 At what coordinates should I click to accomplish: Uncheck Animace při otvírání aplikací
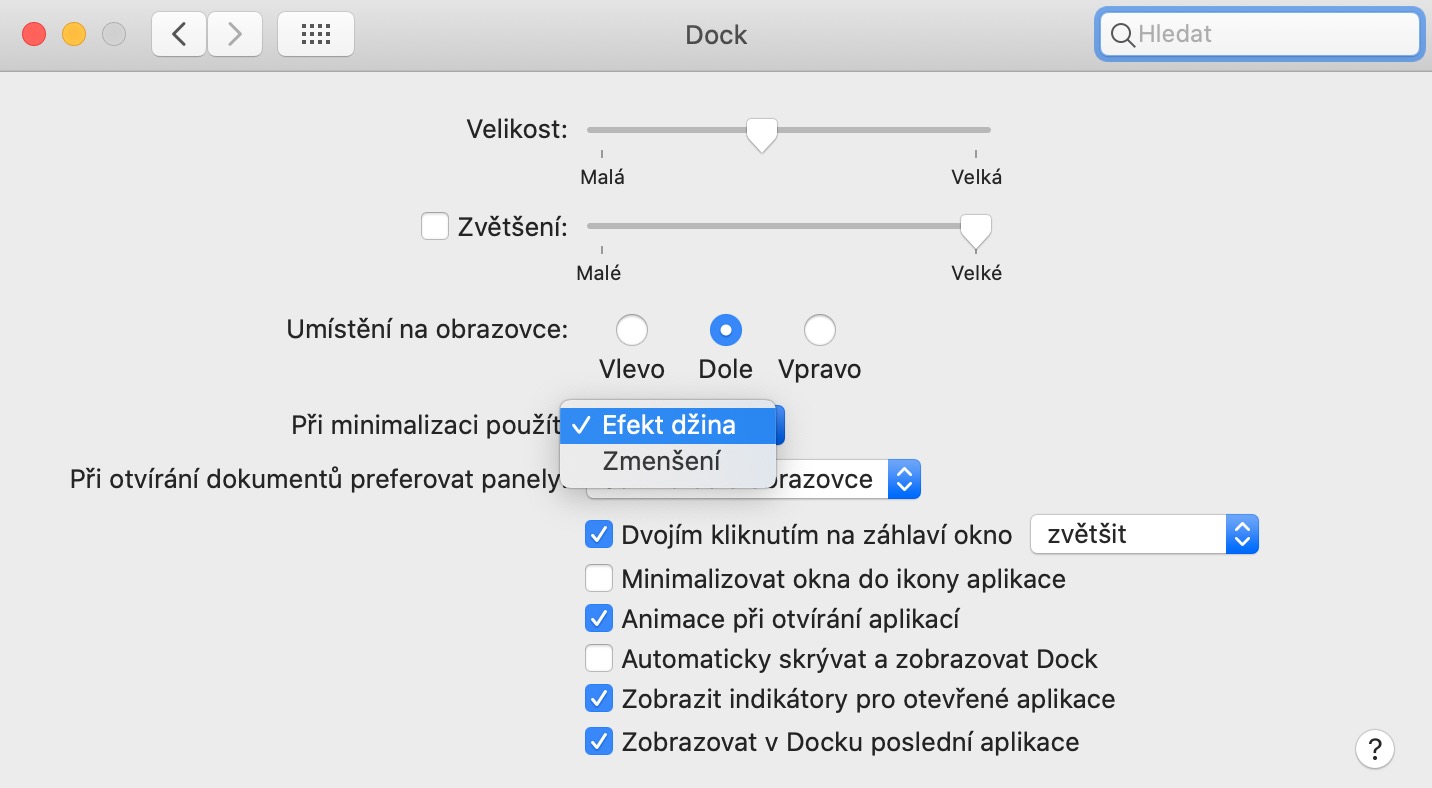598,619
